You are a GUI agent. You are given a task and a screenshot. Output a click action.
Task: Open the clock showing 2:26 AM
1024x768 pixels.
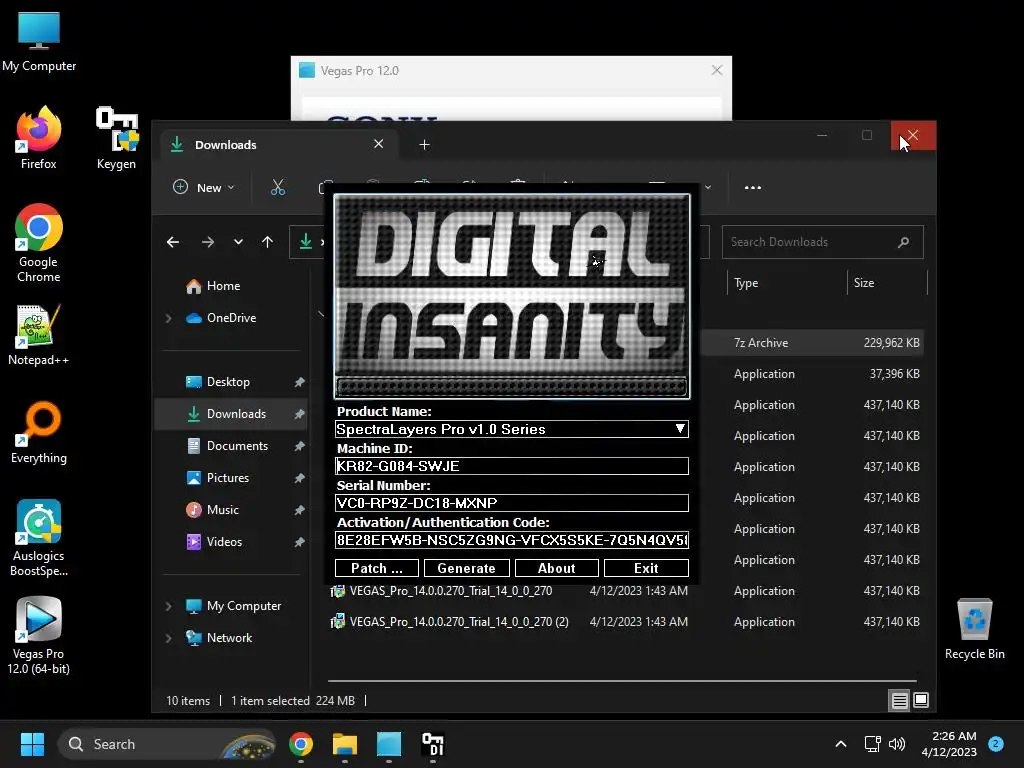coord(949,744)
